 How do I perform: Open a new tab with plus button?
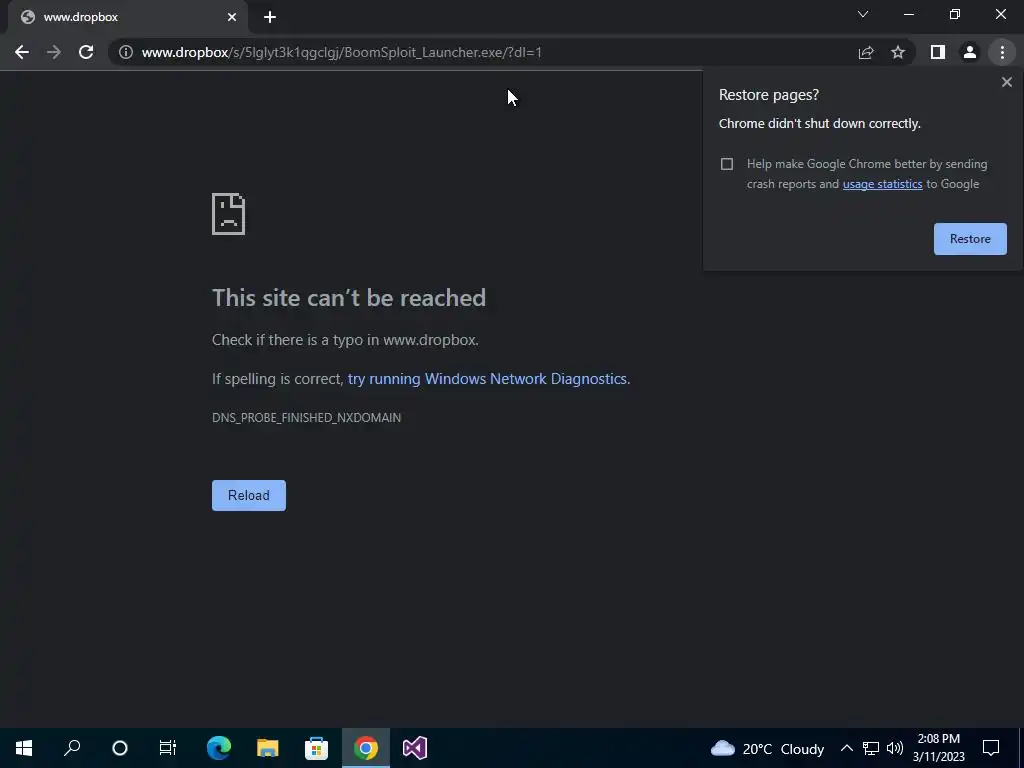click(x=270, y=17)
